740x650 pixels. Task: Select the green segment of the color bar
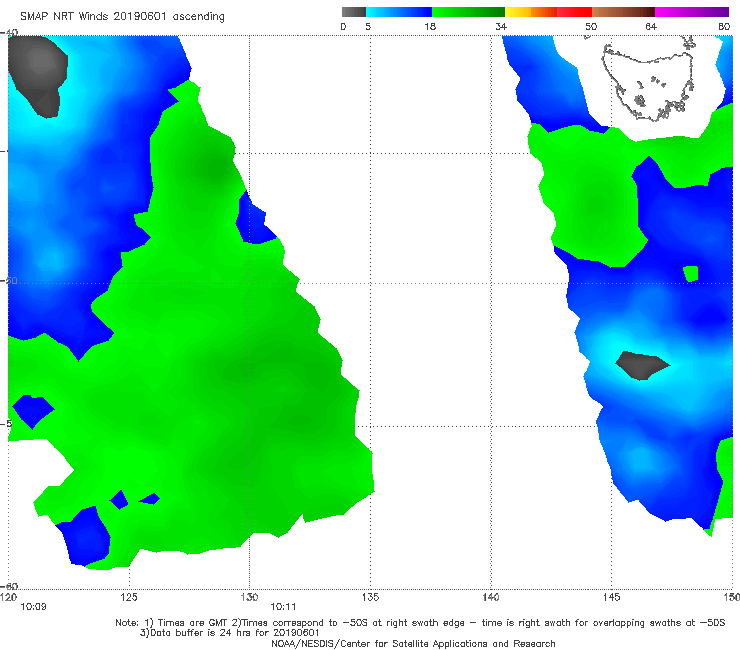coord(468,12)
